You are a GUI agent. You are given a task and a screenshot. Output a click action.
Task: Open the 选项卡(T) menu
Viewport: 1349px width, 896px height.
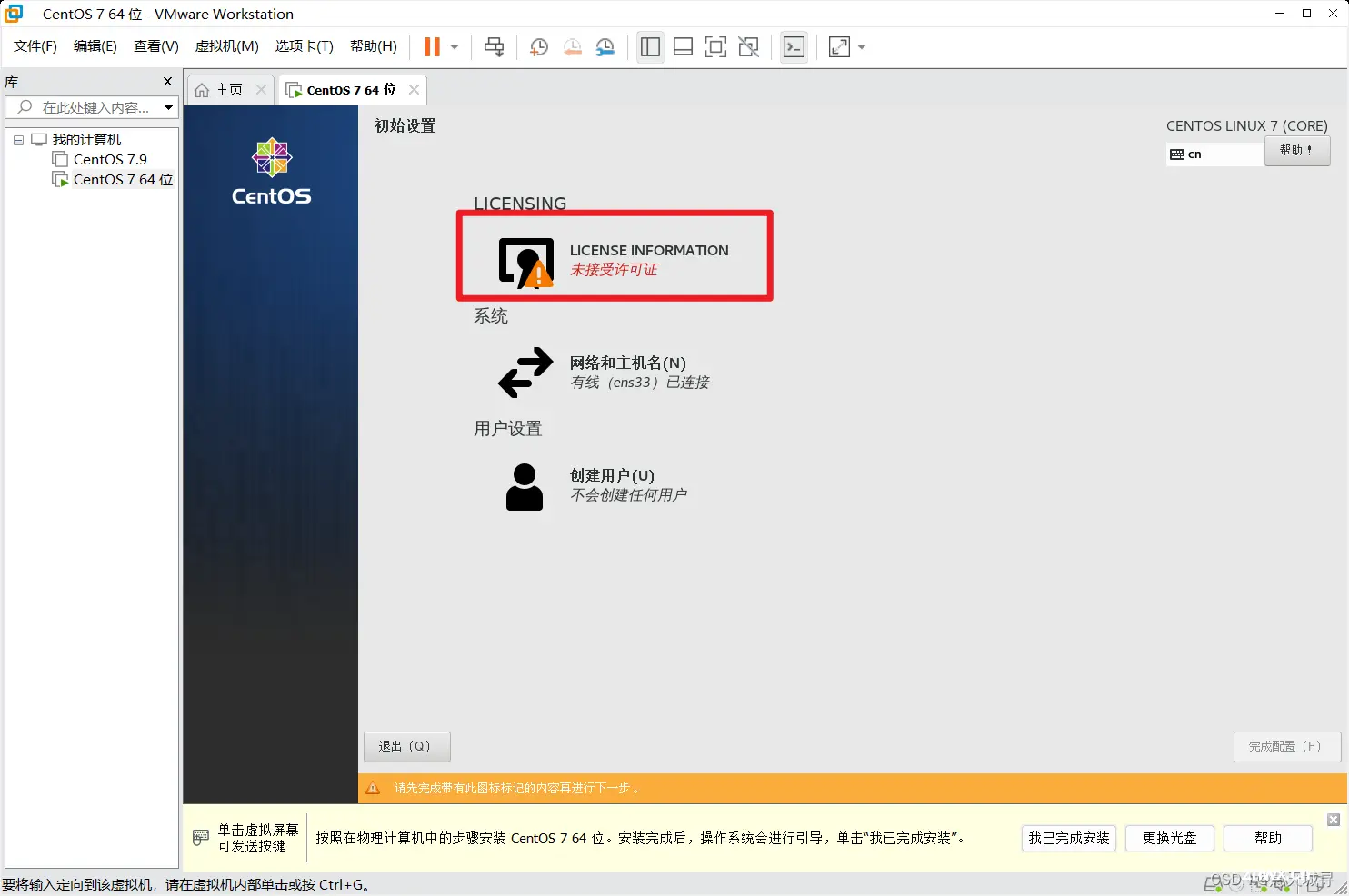[305, 46]
